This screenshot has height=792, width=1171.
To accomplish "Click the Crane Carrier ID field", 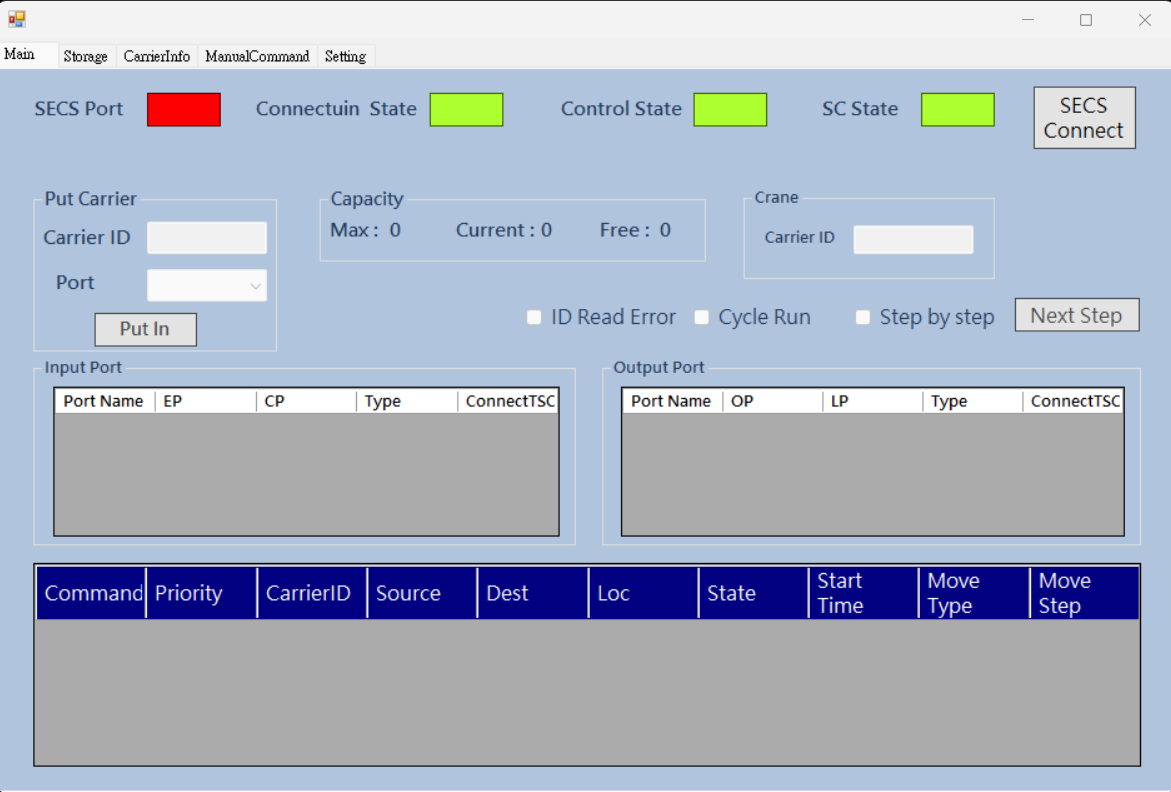I will coord(913,240).
